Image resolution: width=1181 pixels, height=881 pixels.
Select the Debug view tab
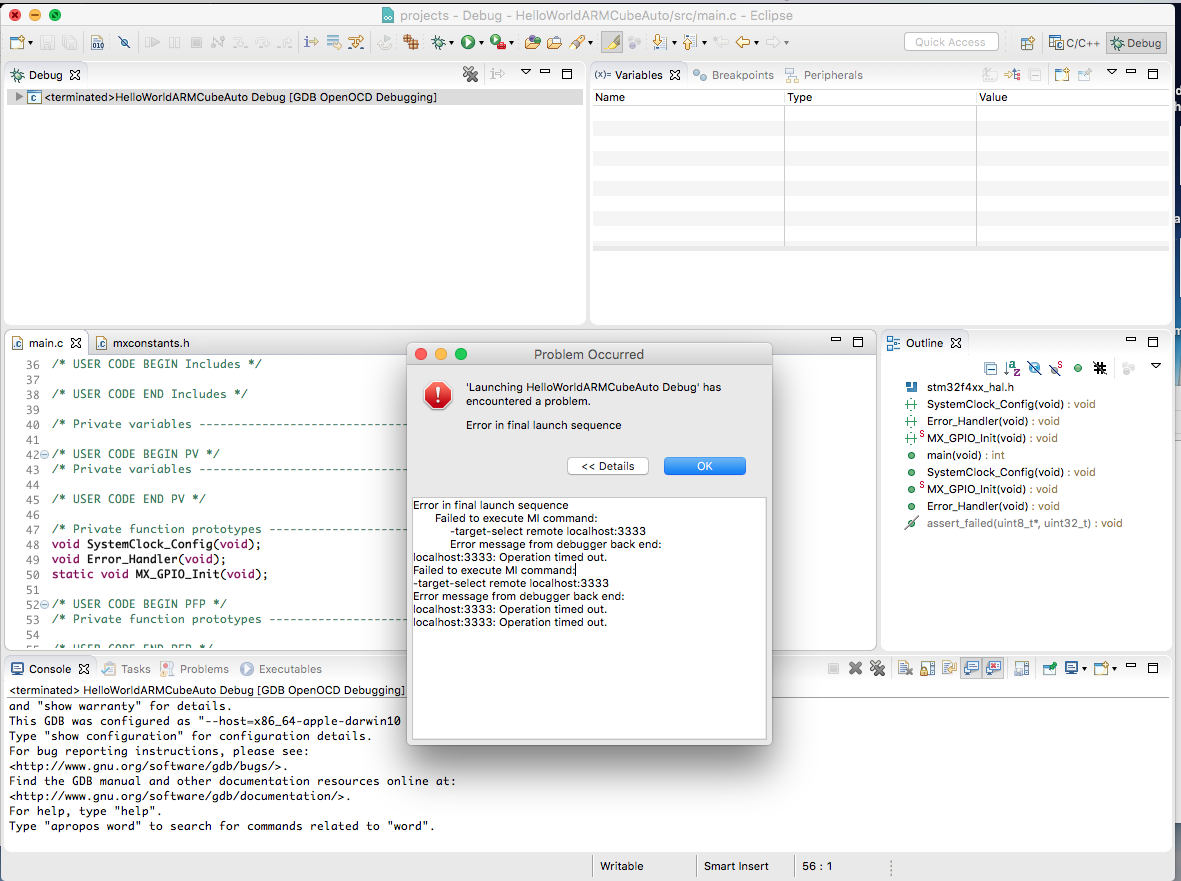(45, 75)
